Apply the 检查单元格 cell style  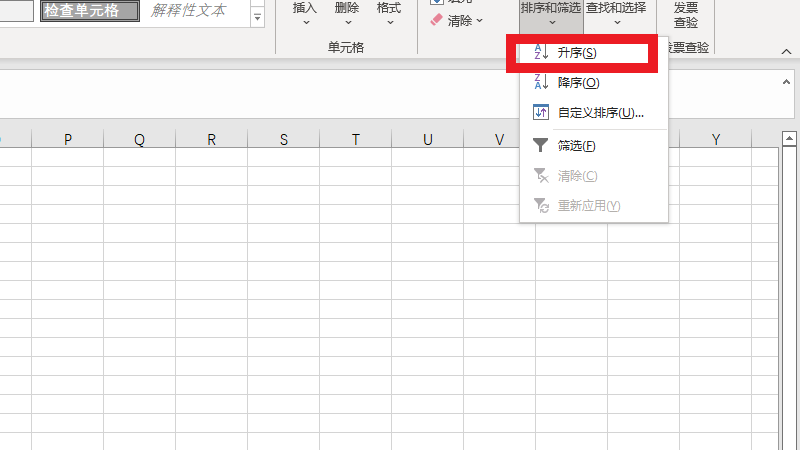pos(89,11)
